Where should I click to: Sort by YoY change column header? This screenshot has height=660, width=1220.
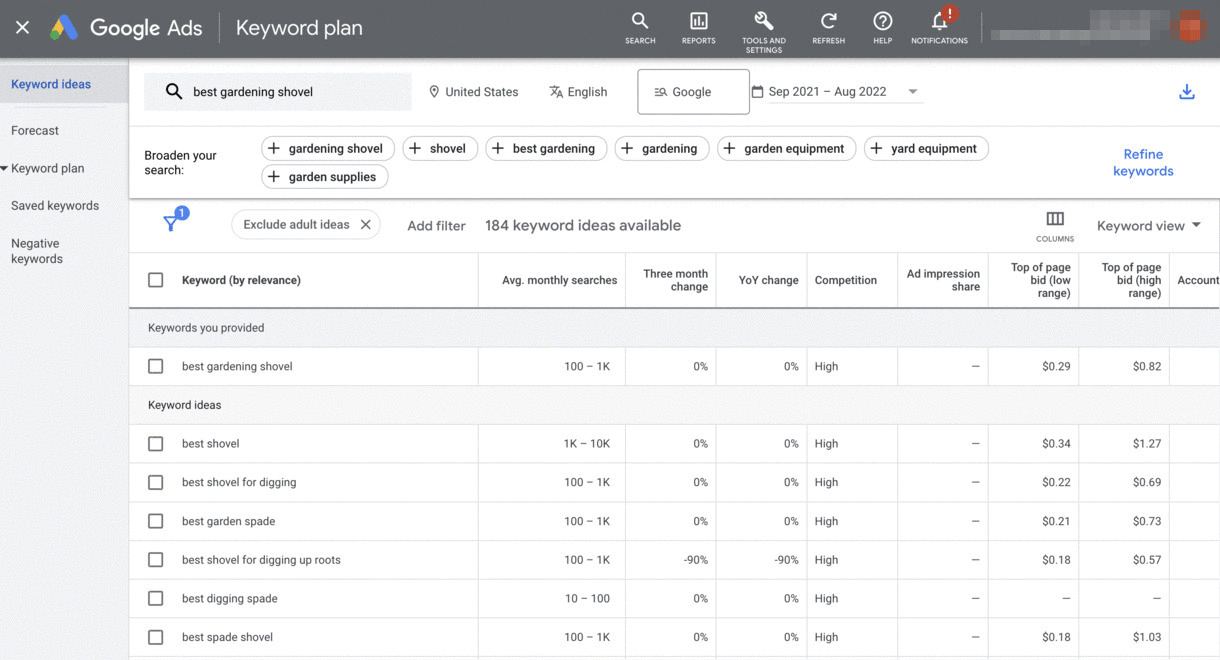click(768, 280)
